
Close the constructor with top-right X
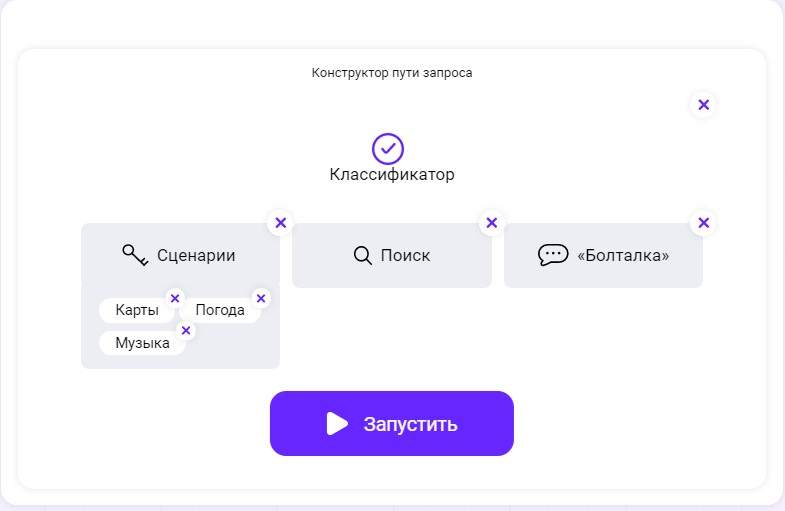pyautogui.click(x=703, y=105)
